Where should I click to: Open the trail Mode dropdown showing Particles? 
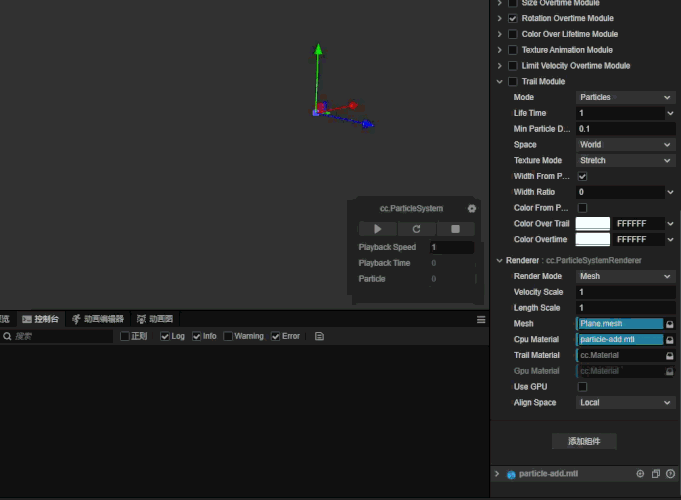(625, 97)
